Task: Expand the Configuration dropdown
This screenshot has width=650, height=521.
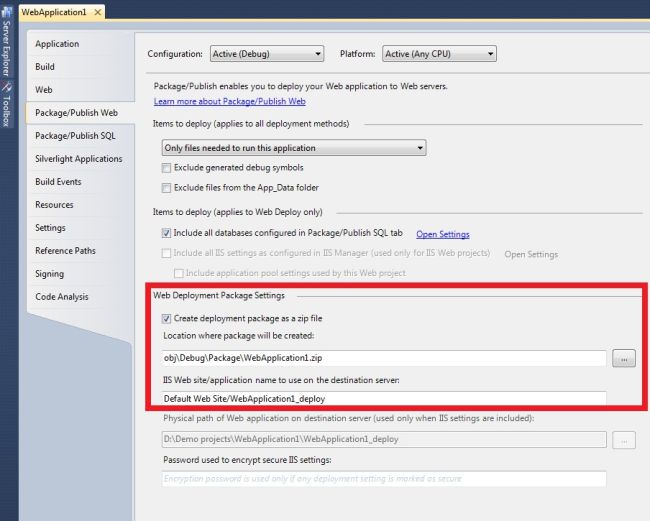Action: tap(267, 54)
